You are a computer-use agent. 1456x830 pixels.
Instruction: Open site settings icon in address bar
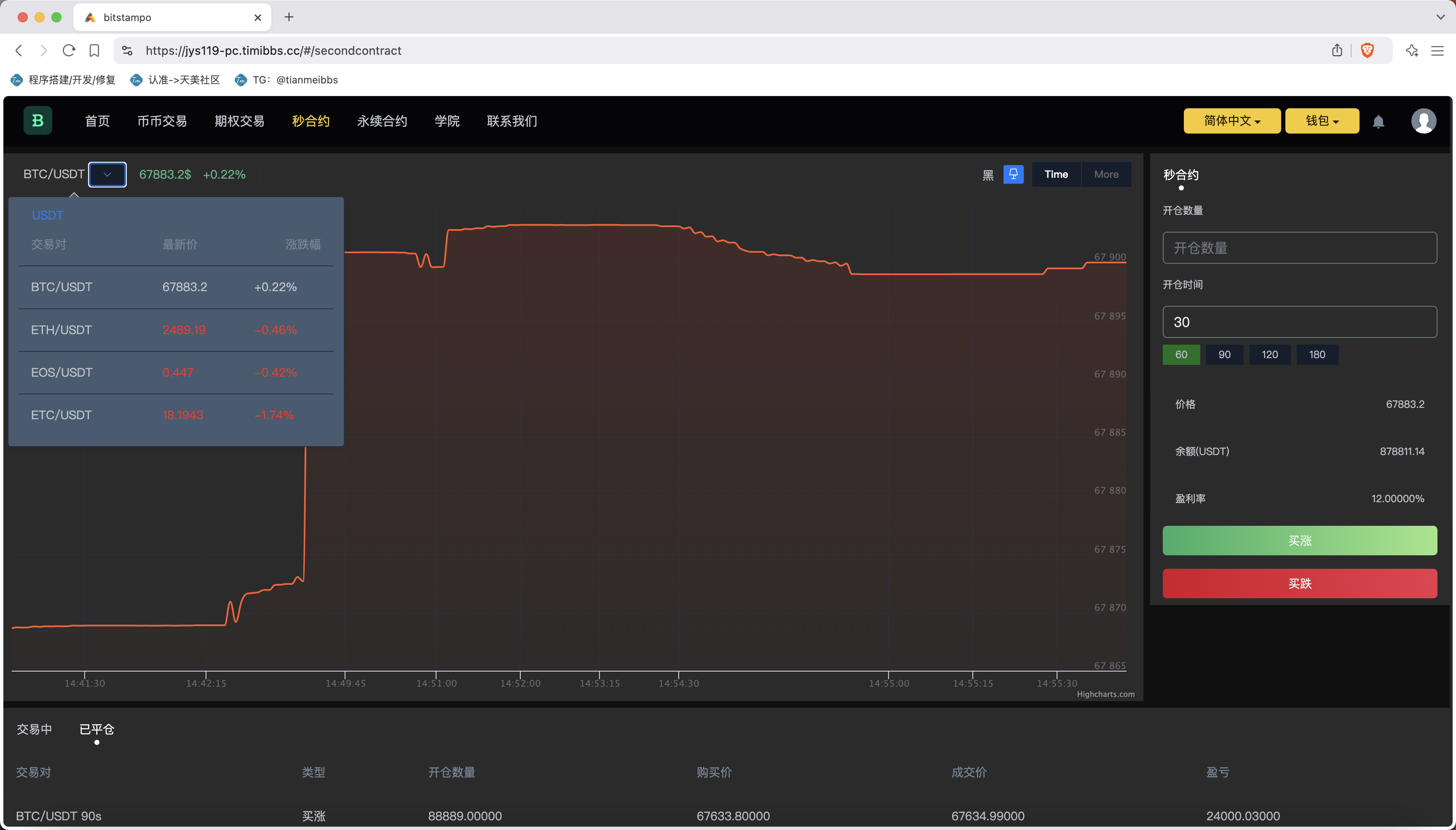pyautogui.click(x=128, y=51)
